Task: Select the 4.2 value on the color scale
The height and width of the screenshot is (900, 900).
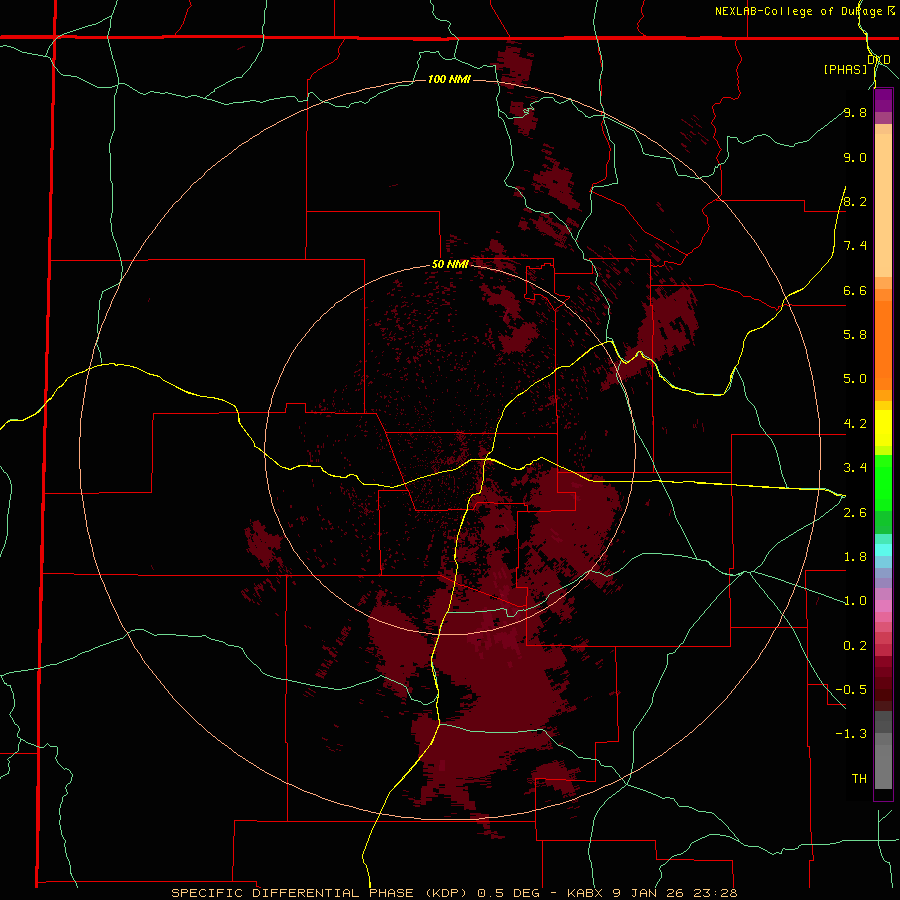Action: [x=855, y=424]
